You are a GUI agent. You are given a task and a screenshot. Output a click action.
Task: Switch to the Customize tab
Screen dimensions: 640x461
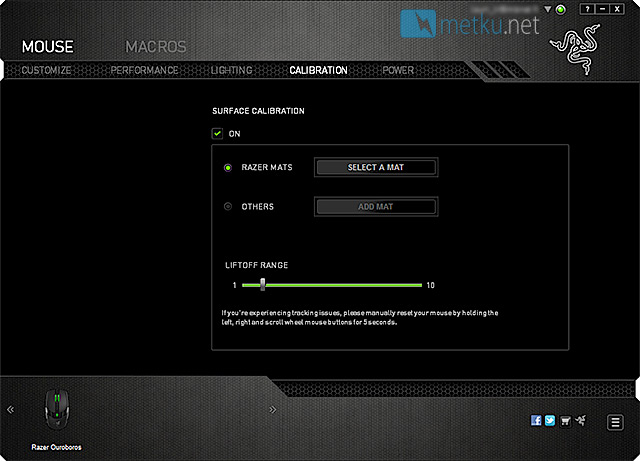tap(47, 70)
